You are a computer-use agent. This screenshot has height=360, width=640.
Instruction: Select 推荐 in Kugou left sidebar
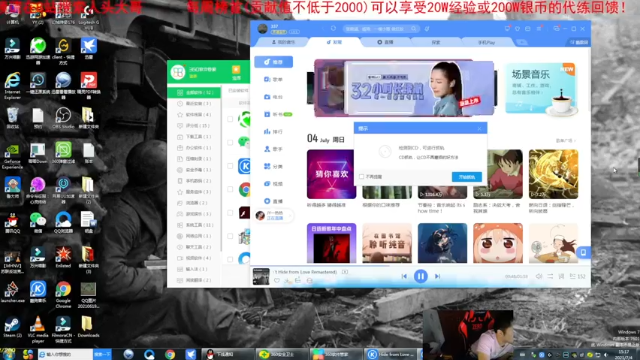(x=273, y=62)
